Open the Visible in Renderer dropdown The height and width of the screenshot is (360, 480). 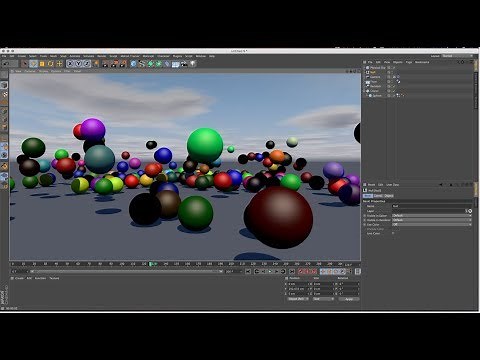point(432,220)
